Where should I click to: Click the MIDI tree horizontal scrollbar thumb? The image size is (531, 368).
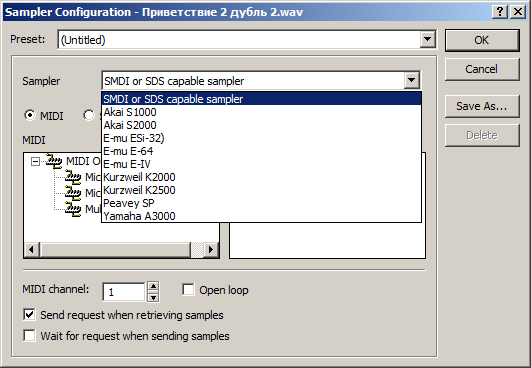point(115,250)
